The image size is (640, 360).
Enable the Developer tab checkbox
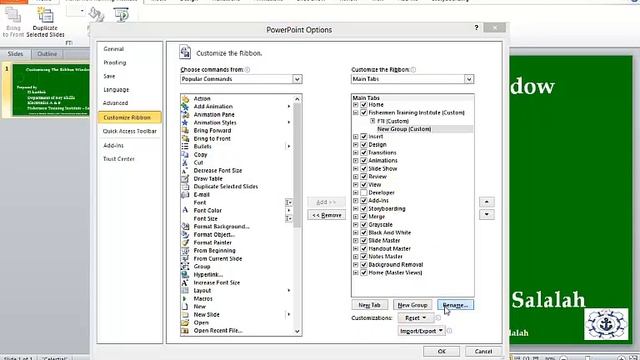click(x=364, y=193)
